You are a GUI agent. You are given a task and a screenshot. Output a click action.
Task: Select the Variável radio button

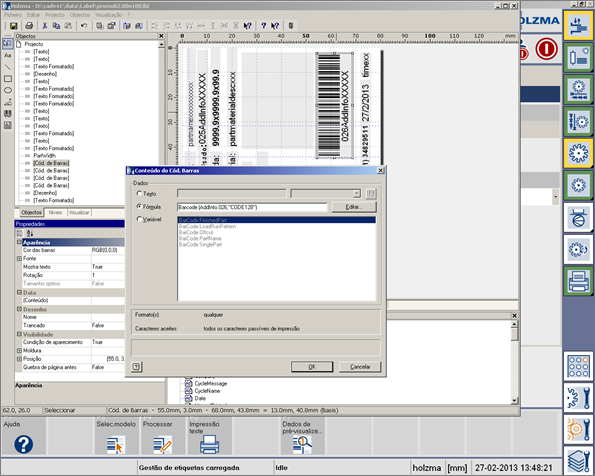(x=139, y=219)
